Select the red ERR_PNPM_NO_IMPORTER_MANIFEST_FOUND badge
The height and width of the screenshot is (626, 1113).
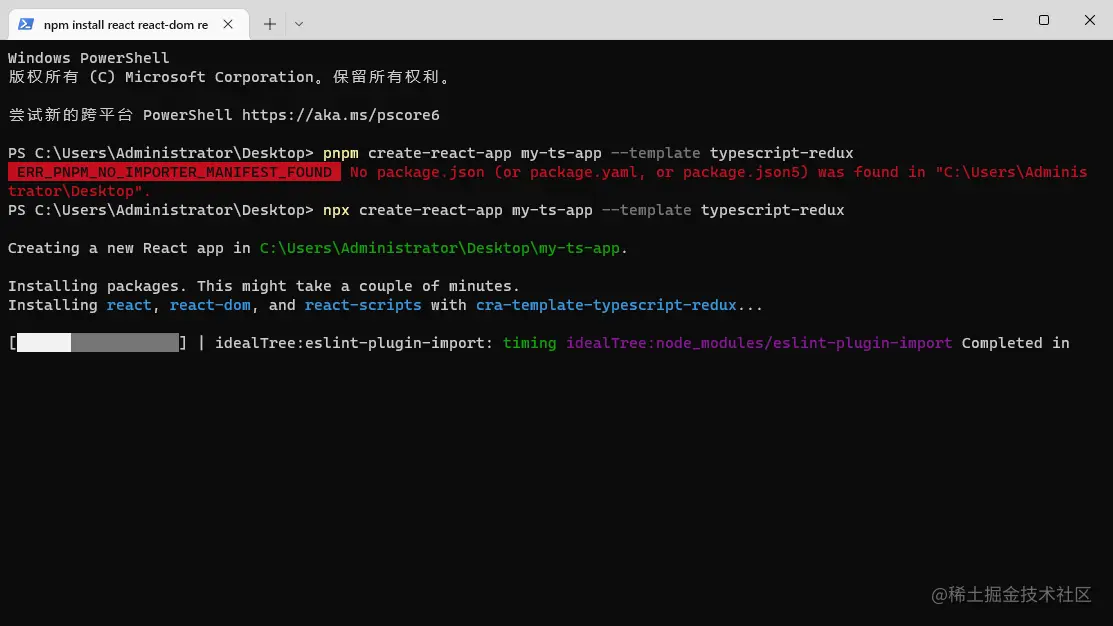[174, 171]
